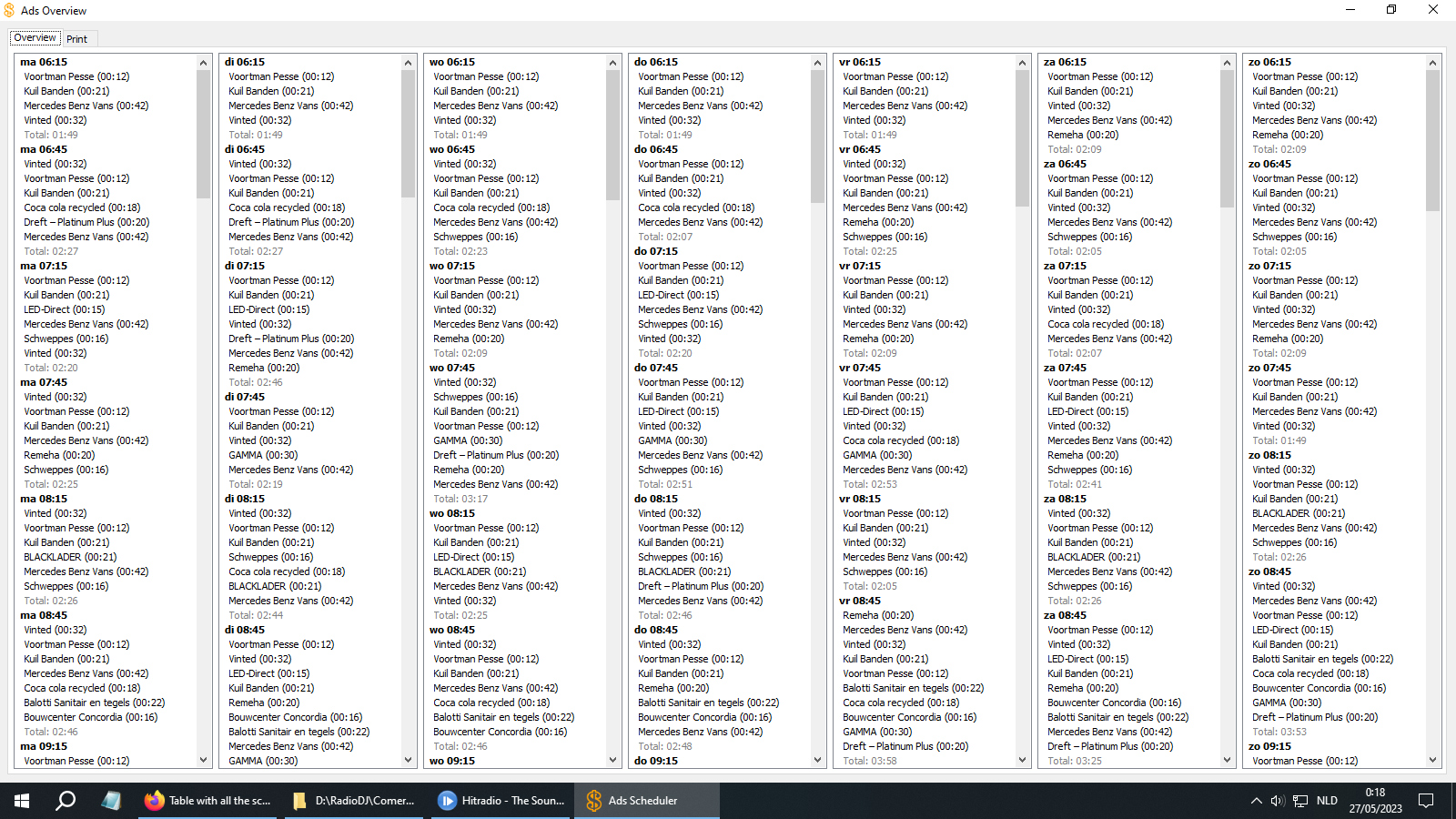Open network status tray icon

click(x=1300, y=801)
